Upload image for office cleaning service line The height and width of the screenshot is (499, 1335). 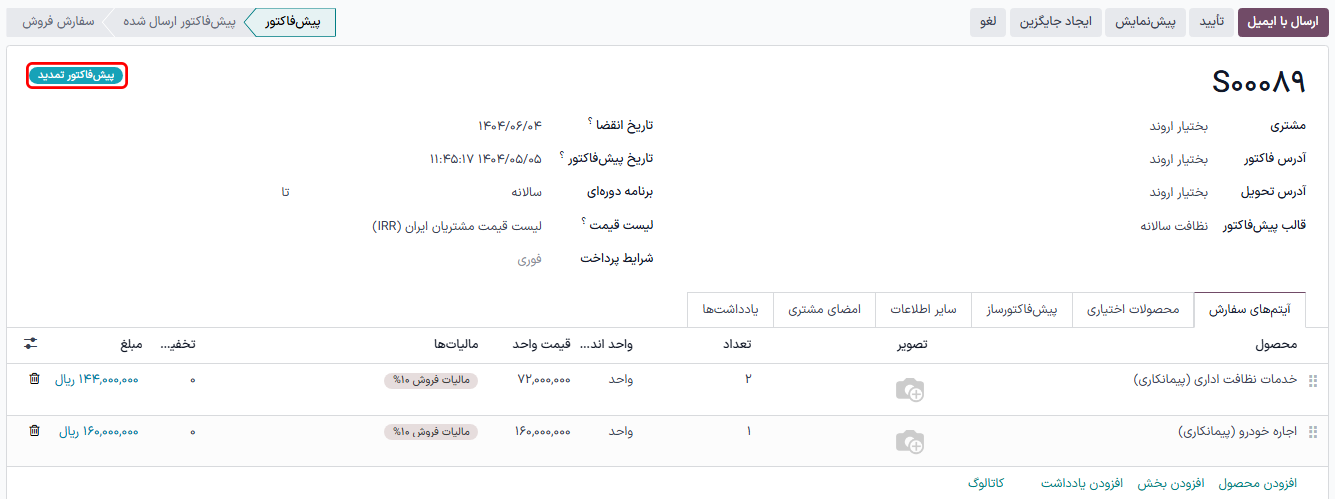pos(909,390)
